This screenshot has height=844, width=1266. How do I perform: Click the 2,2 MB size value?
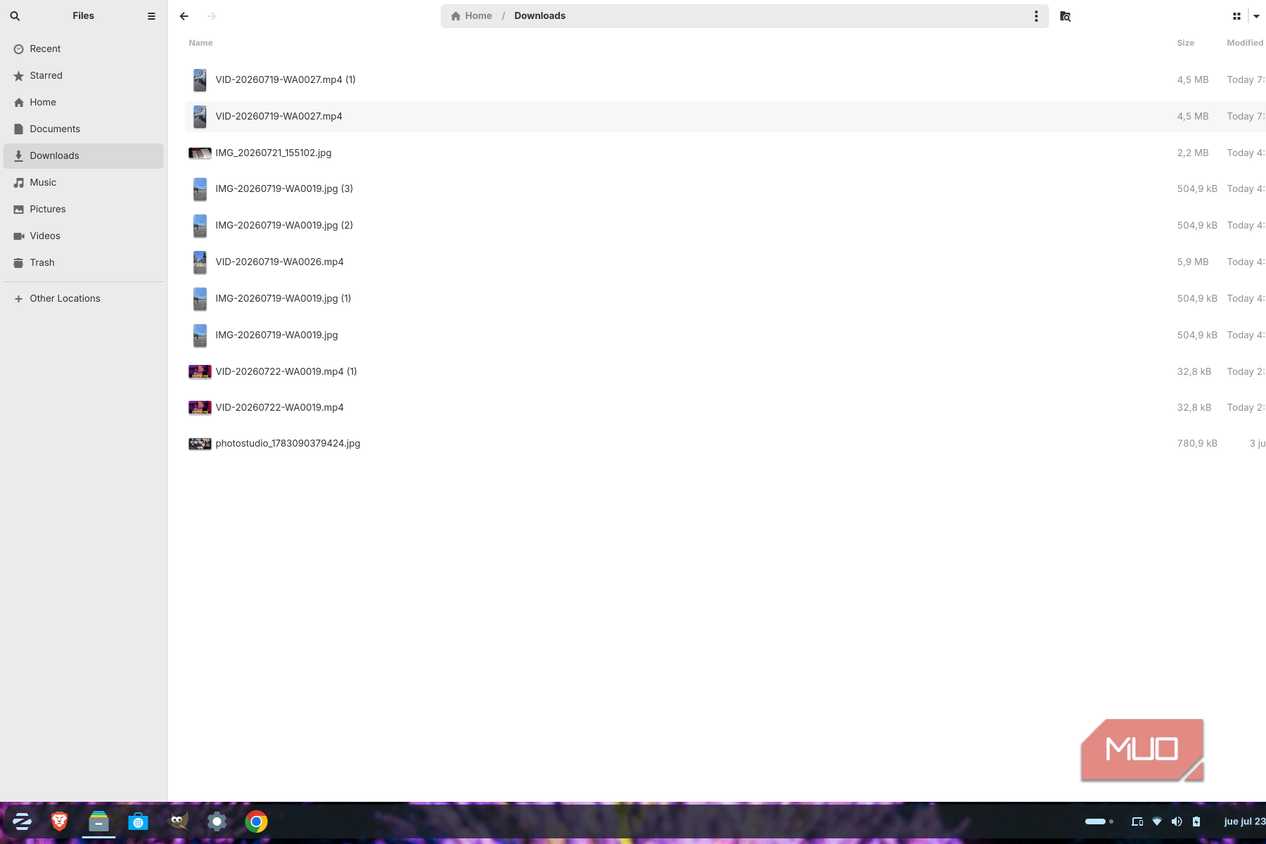tap(1193, 153)
